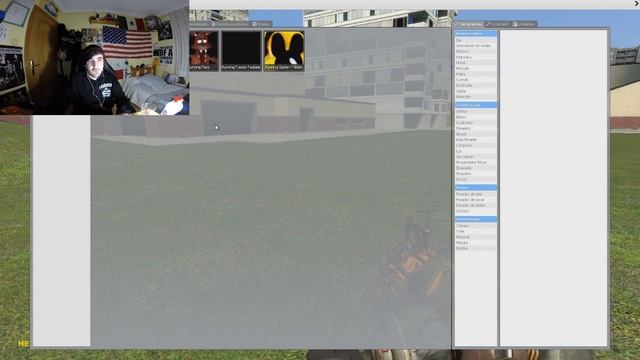Screen dimensions: 640x360
Task: Select the Duplicador tool
Action: point(476,123)
